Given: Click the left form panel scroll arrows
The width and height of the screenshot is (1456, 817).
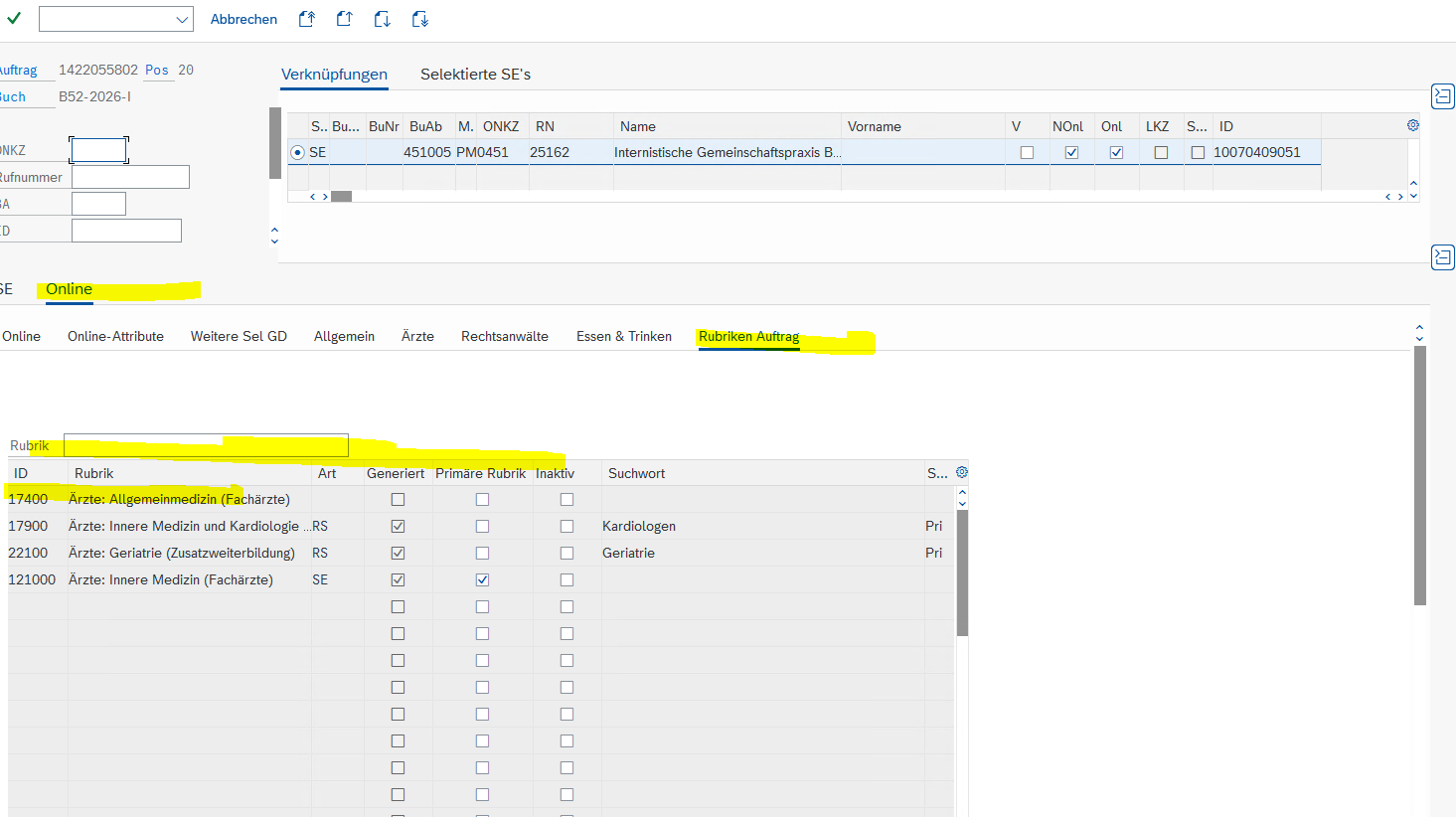Looking at the screenshot, I should tap(274, 236).
